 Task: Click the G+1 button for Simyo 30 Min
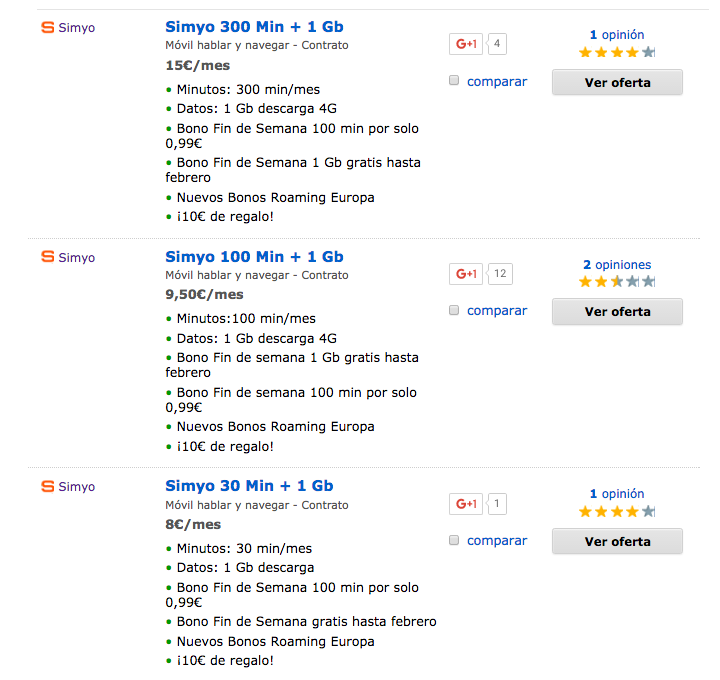click(466, 504)
